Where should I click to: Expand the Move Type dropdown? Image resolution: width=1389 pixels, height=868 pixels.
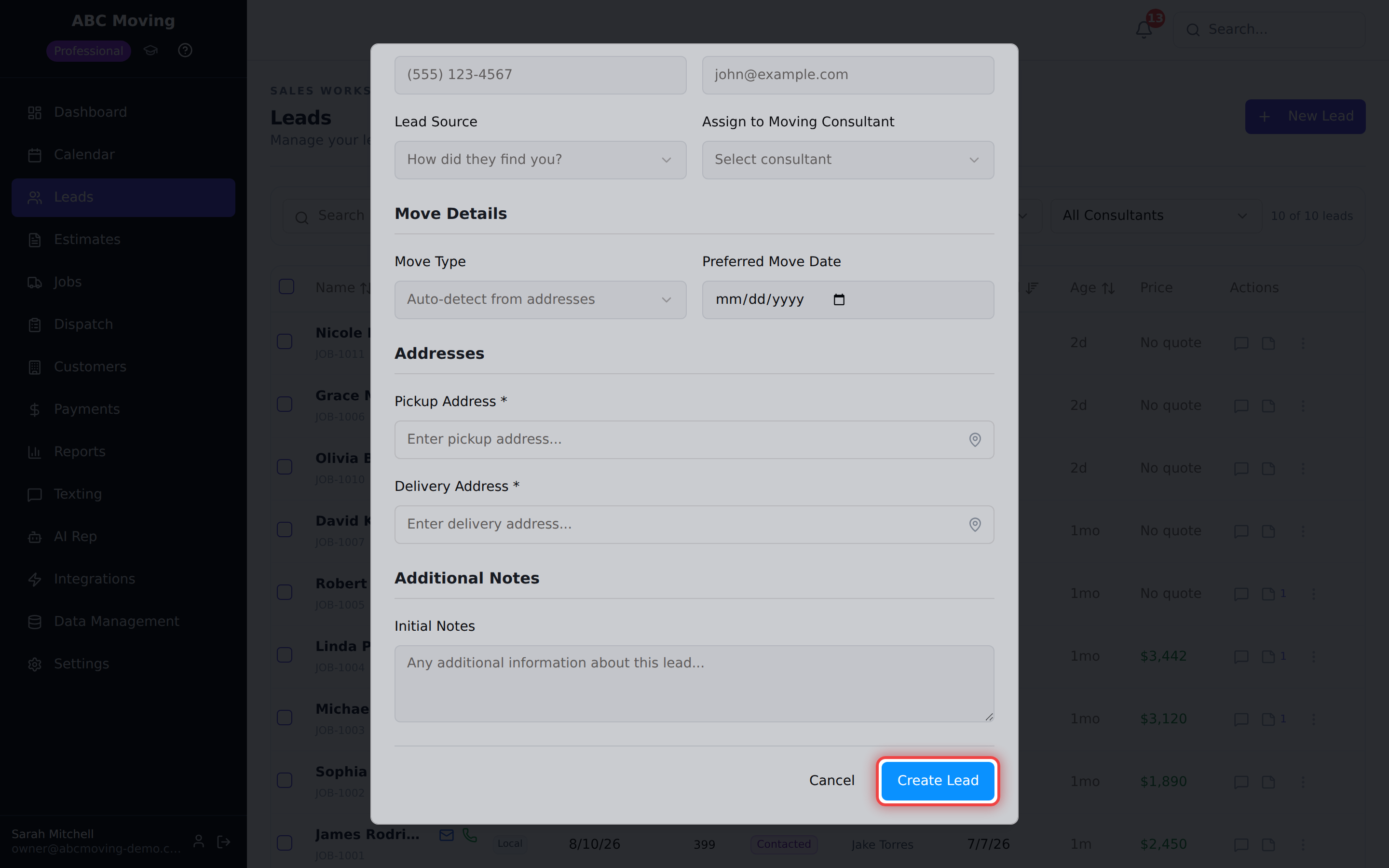pyautogui.click(x=540, y=299)
